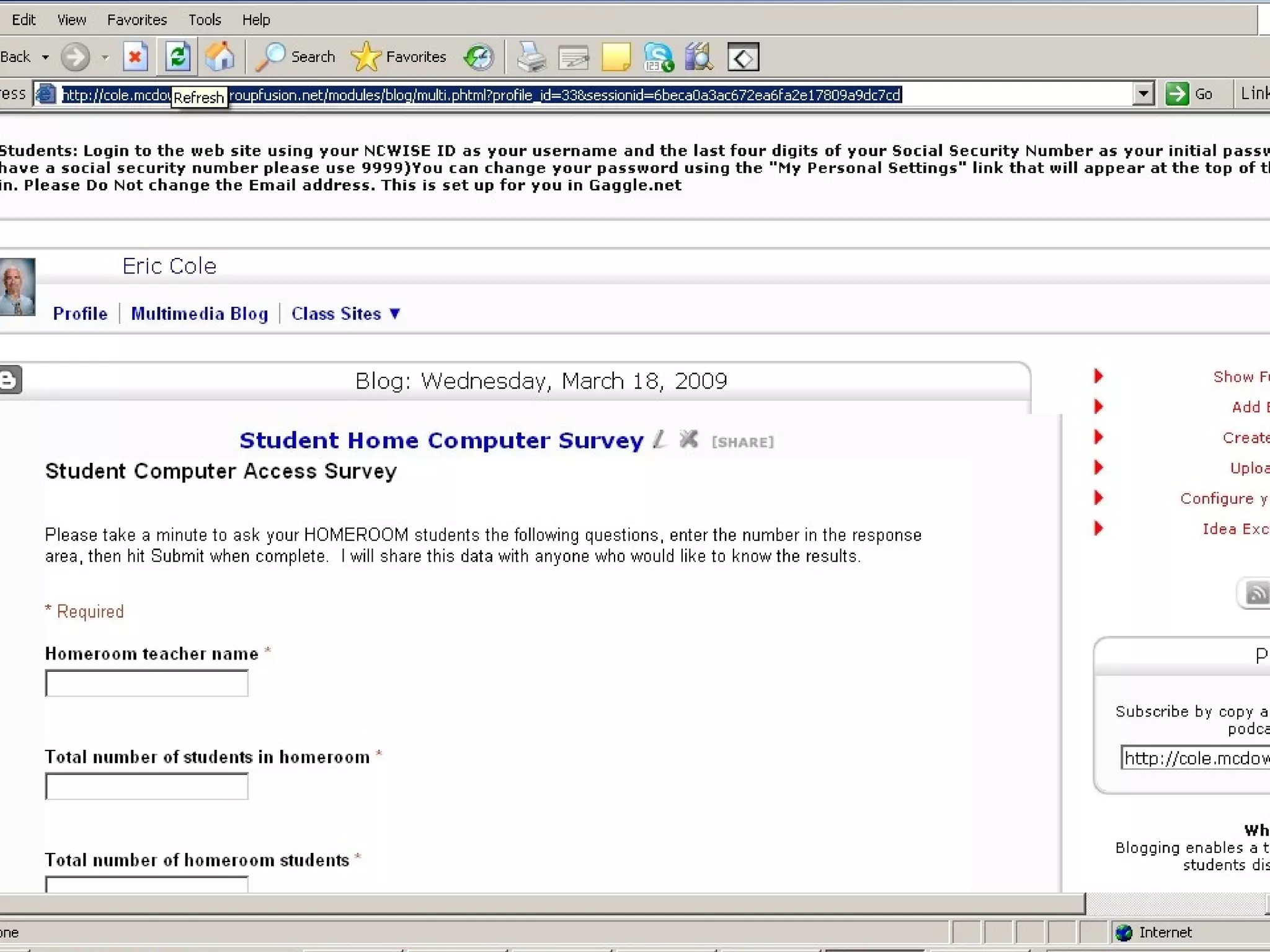Image resolution: width=1270 pixels, height=952 pixels.
Task: Click the Stop loading icon
Action: pyautogui.click(x=135, y=57)
